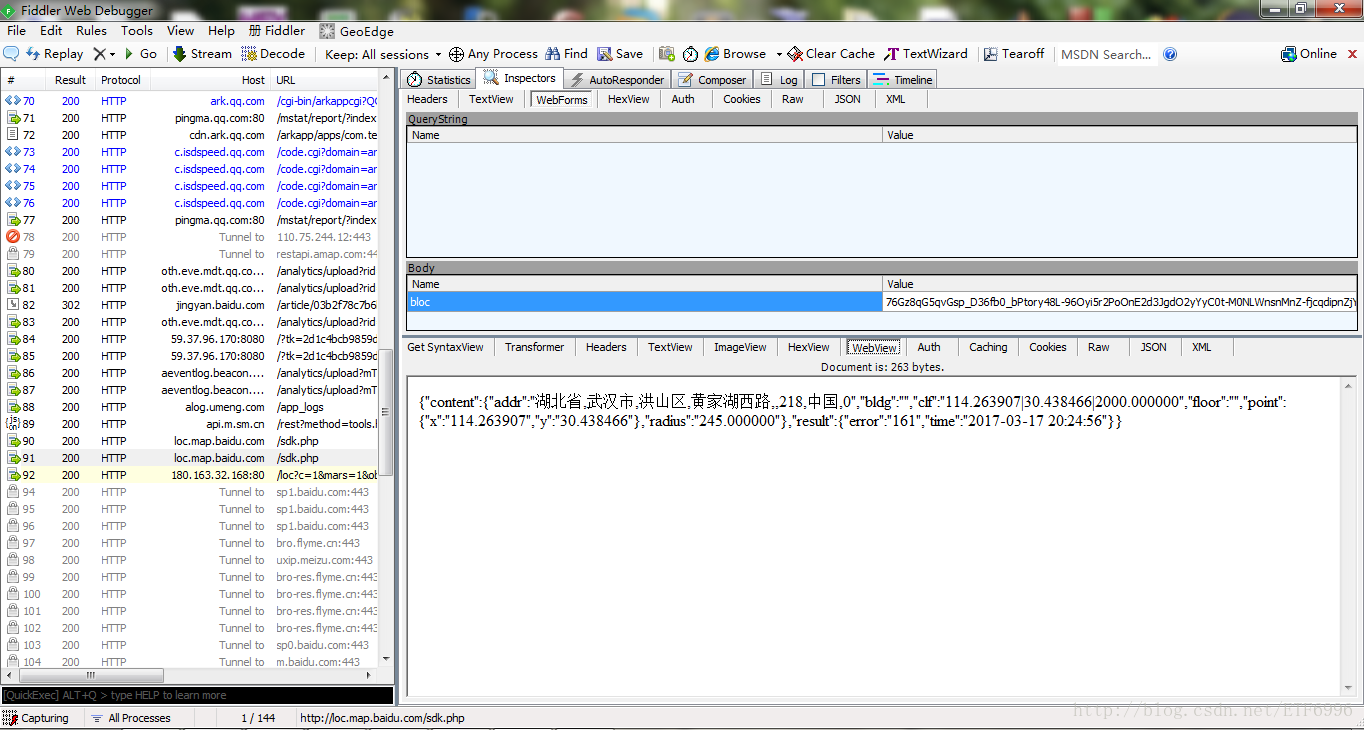Click the QuickExec command box

click(197, 695)
